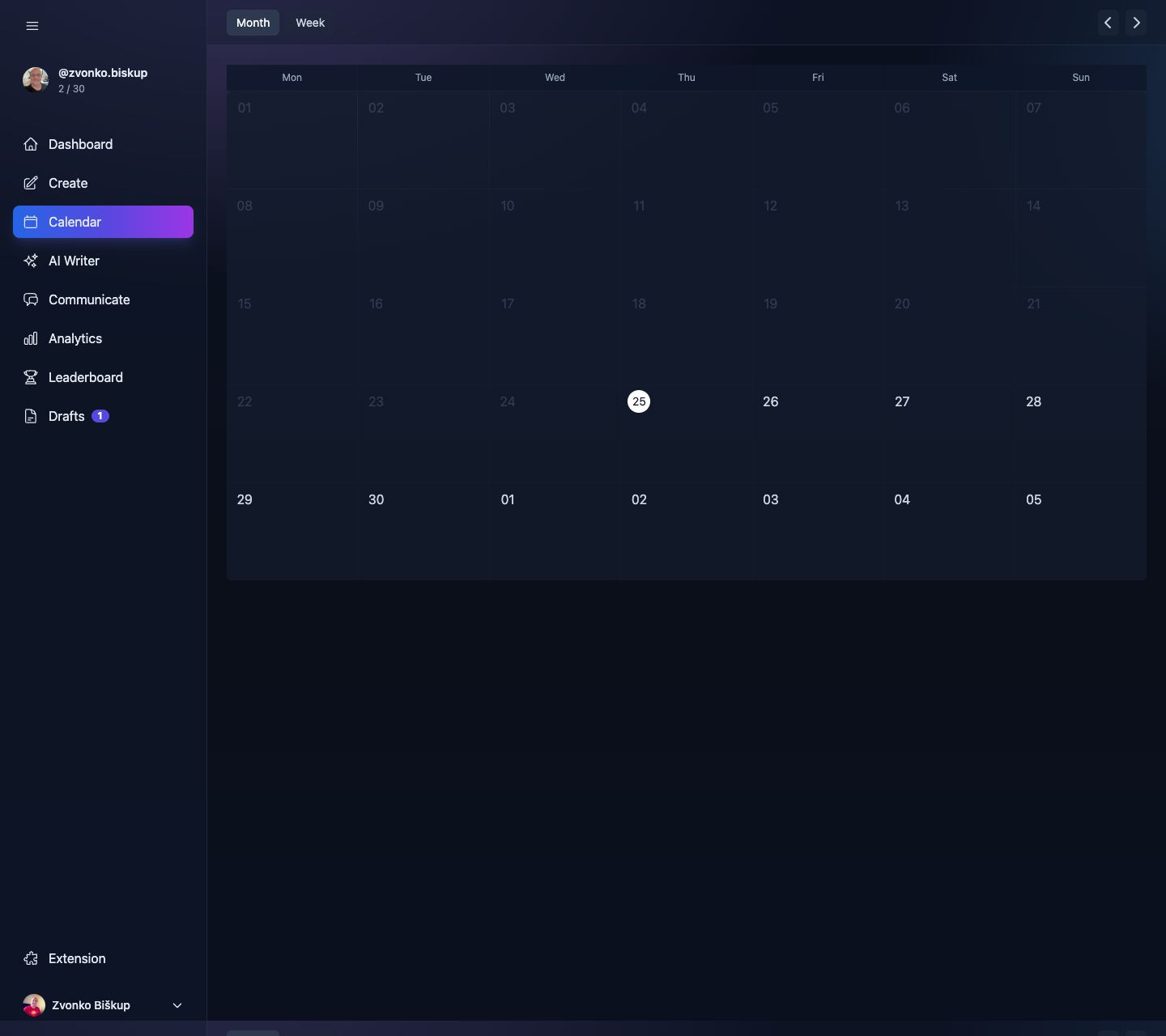Expand the Zvonko Biškup account menu
This screenshot has width=1166, height=1036.
coord(177,1005)
